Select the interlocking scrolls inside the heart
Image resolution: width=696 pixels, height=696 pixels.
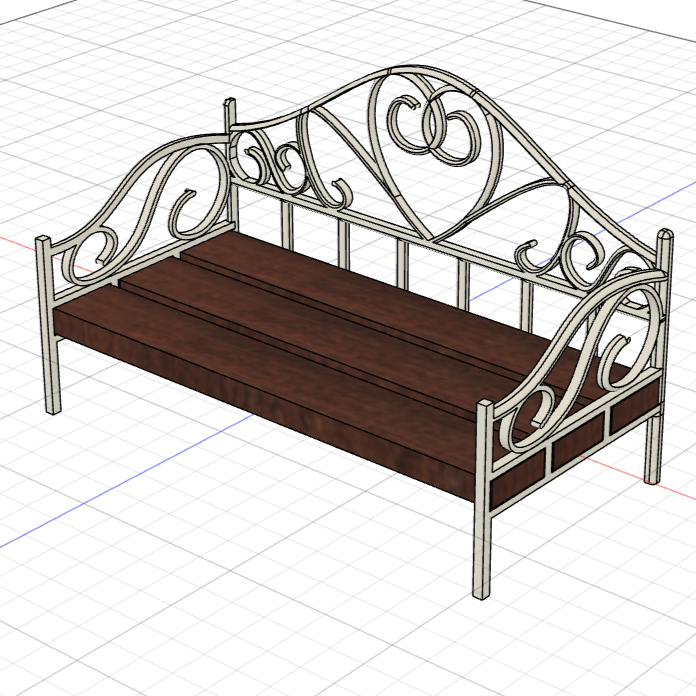[x=433, y=127]
